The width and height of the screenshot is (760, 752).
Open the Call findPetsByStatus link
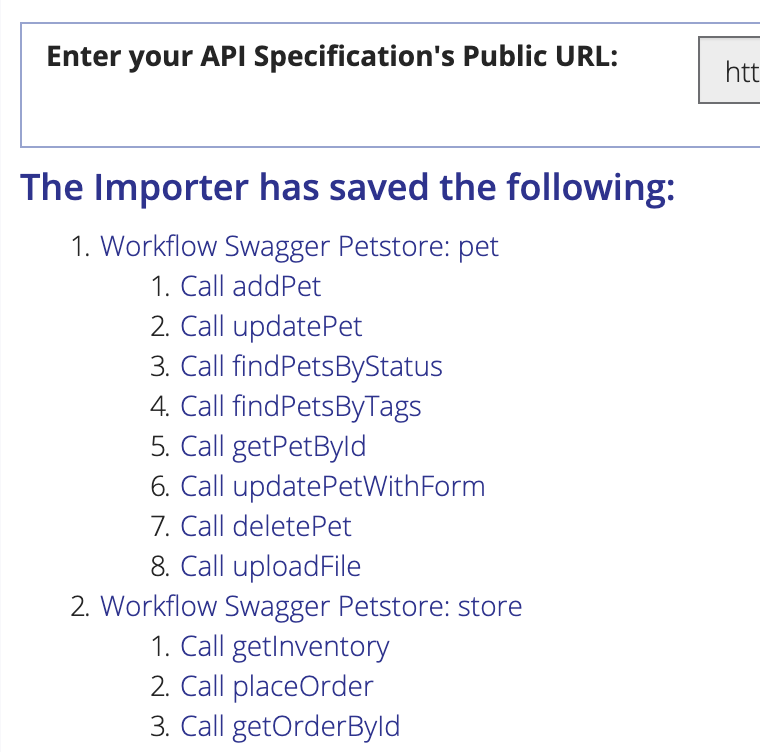(x=311, y=367)
